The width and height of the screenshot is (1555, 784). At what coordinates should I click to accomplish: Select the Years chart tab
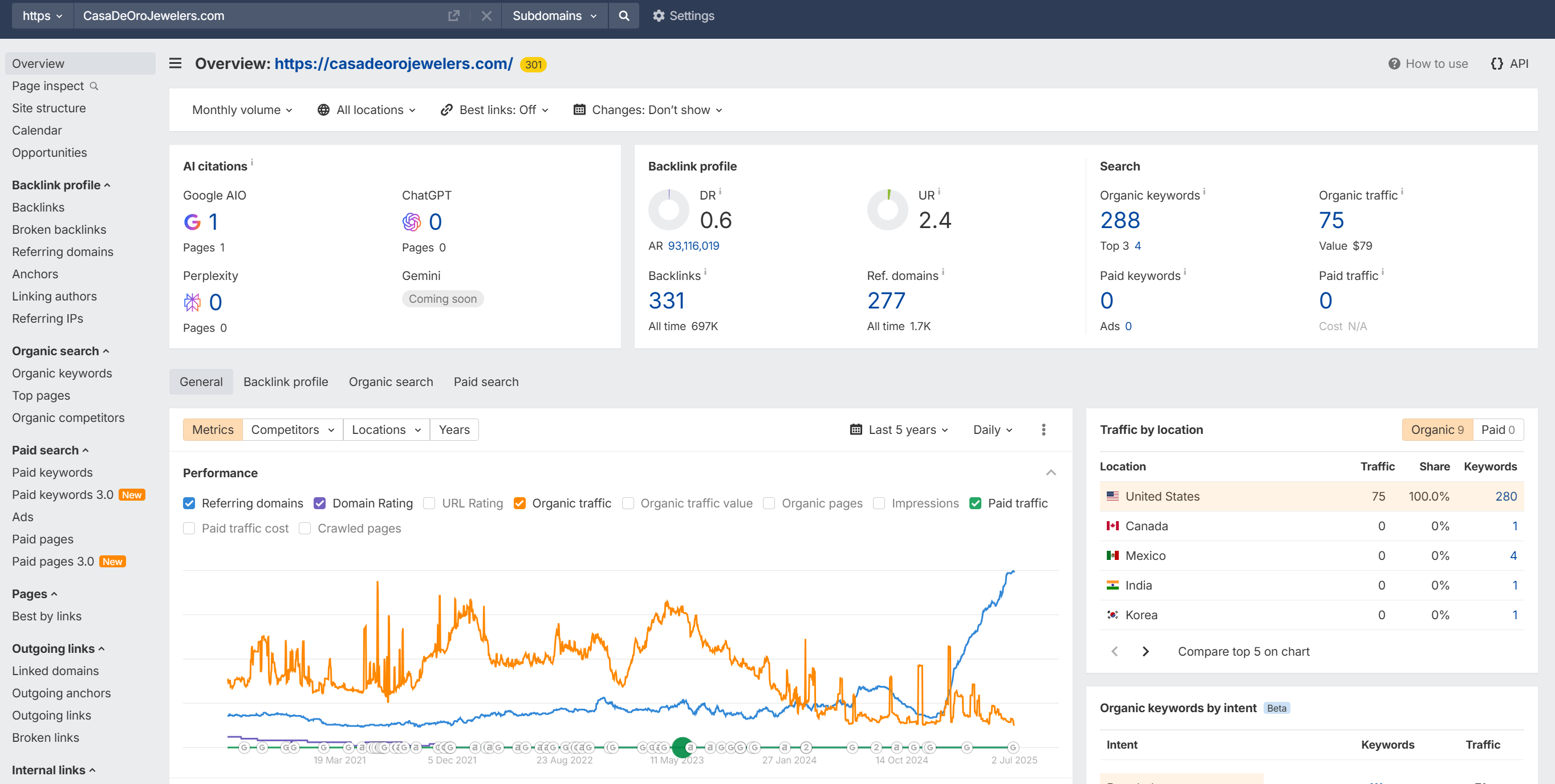[x=454, y=430]
